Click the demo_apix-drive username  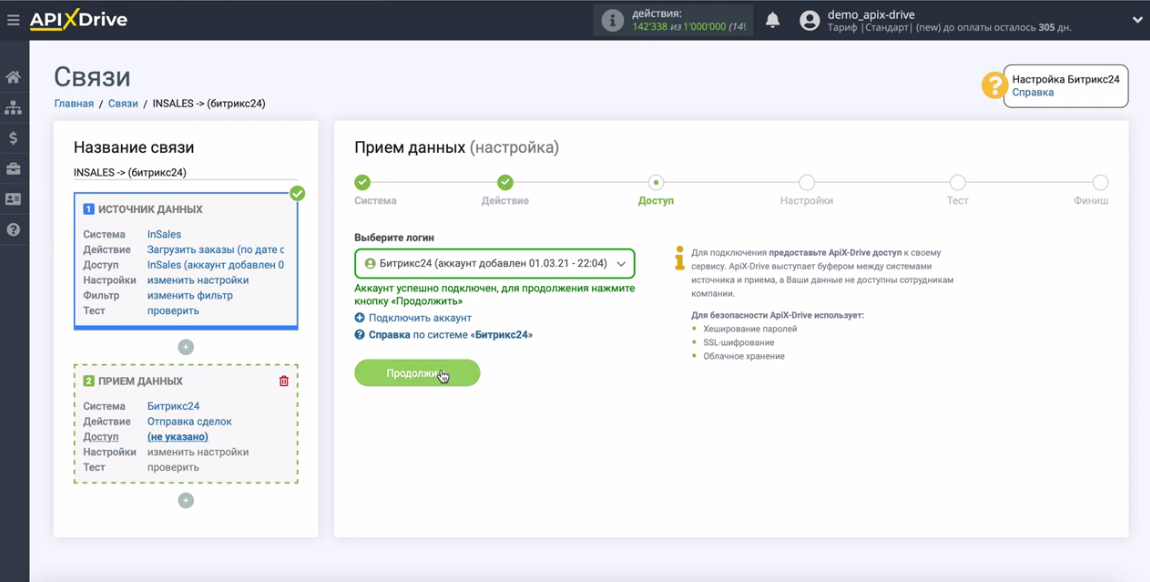tap(871, 15)
